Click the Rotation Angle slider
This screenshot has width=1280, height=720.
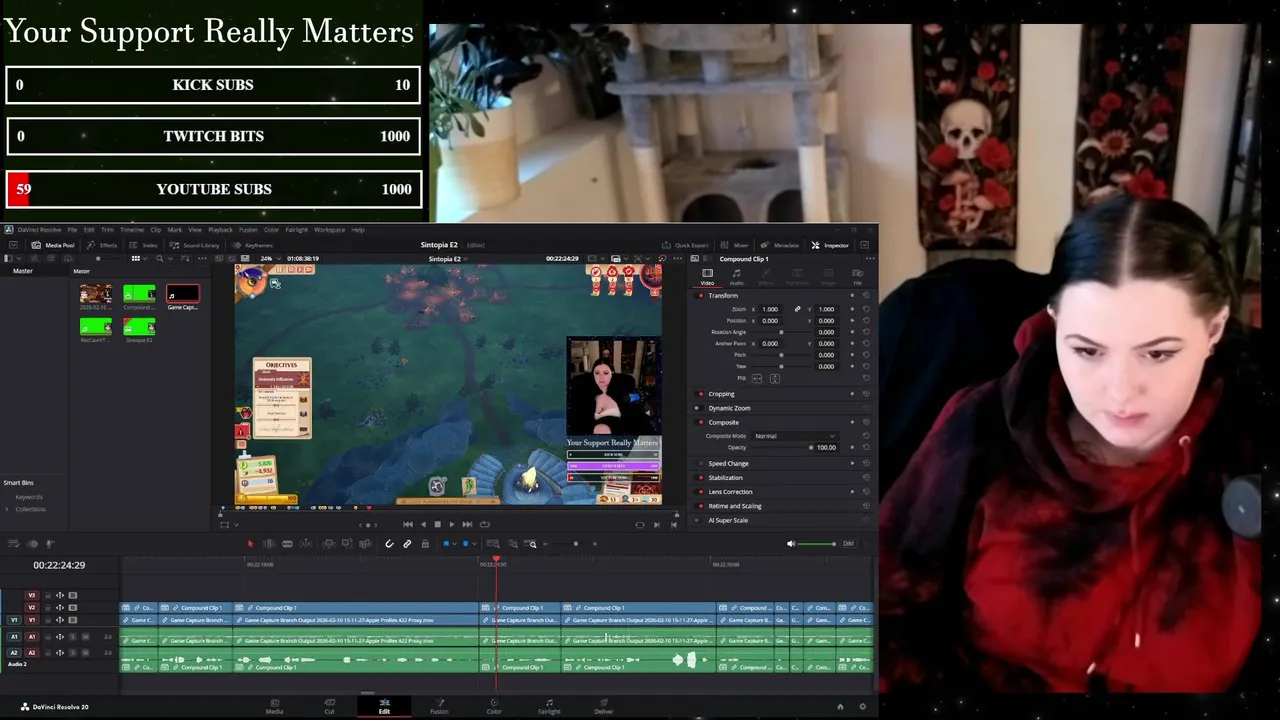tap(781, 332)
